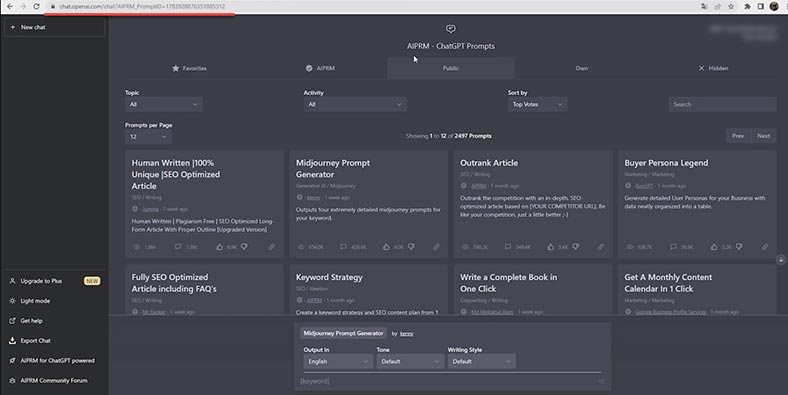The image size is (788, 395).
Task: Click the Midjourney Prompt Generator selected prompt tag
Action: pyautogui.click(x=343, y=333)
